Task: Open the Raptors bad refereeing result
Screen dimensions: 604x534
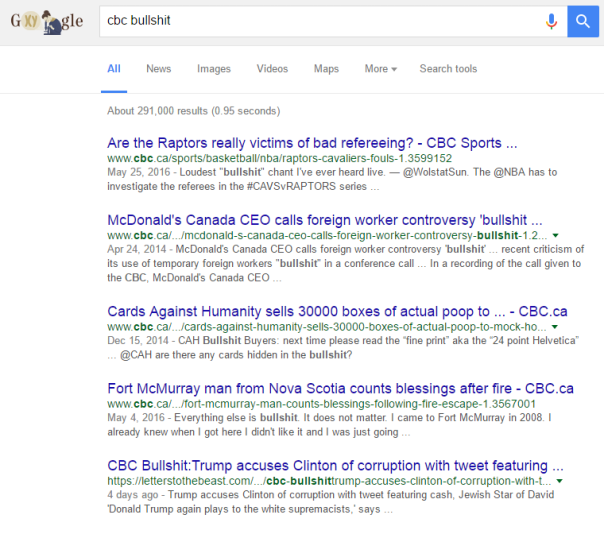Action: coord(312,143)
